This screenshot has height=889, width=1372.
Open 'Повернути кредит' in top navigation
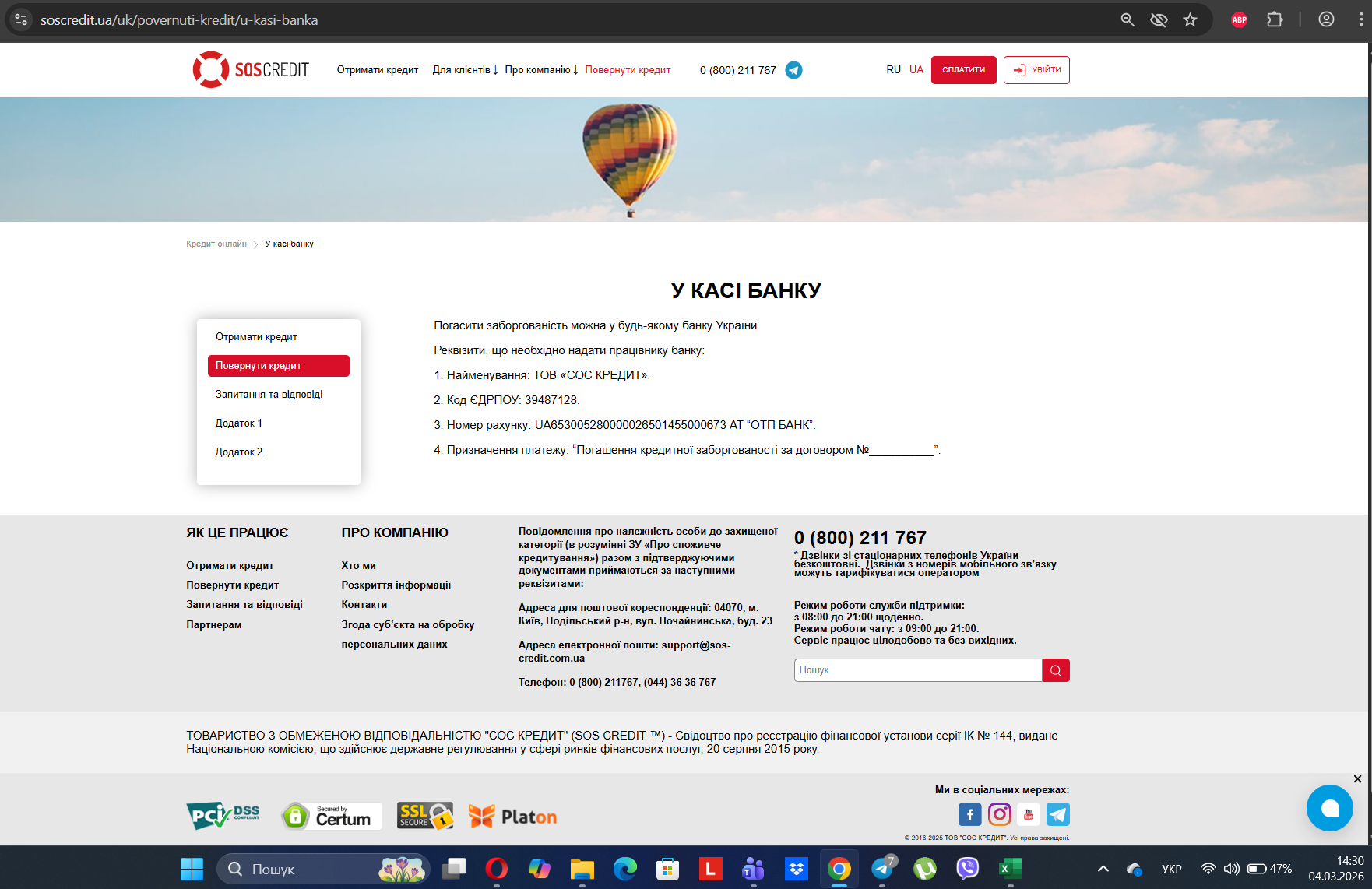(x=628, y=70)
